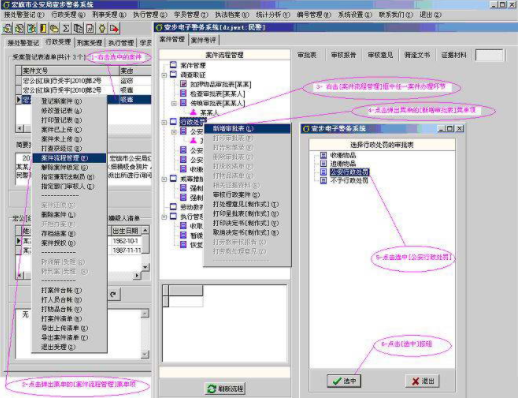Click the down arrow of the person list scrollbar

point(145,267)
